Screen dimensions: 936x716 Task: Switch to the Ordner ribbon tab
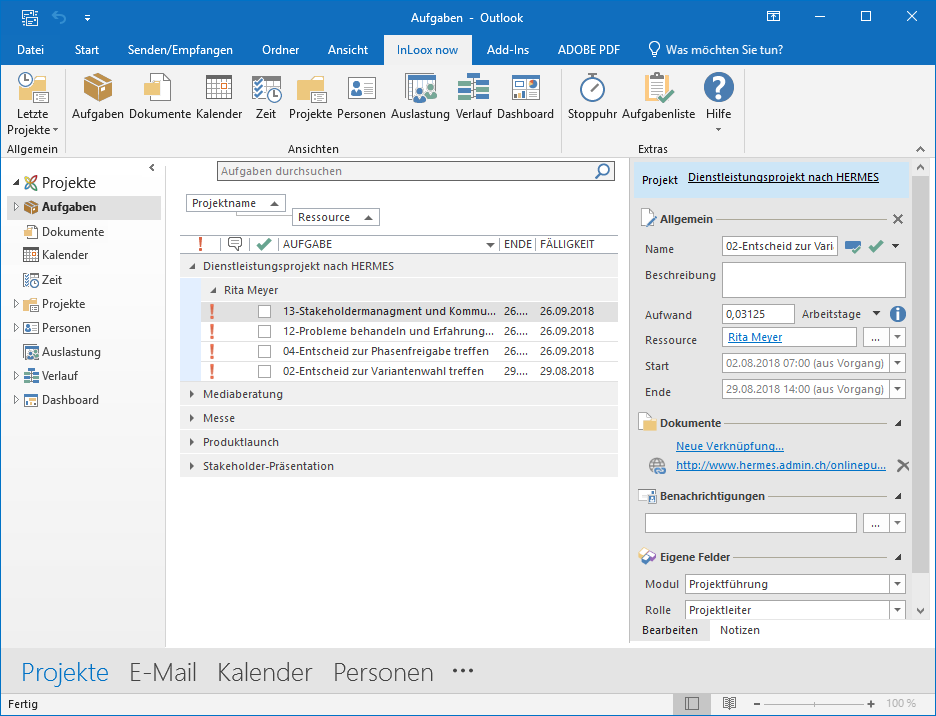pyautogui.click(x=281, y=50)
